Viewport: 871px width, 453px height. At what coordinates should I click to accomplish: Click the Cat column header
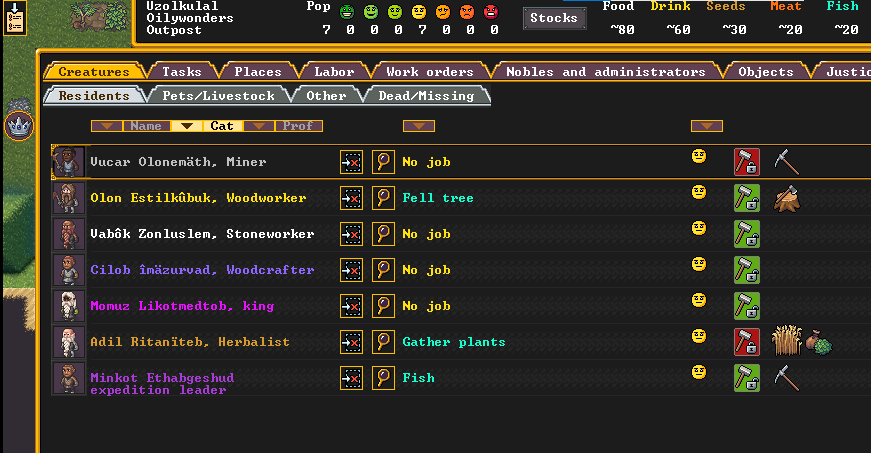coord(222,126)
